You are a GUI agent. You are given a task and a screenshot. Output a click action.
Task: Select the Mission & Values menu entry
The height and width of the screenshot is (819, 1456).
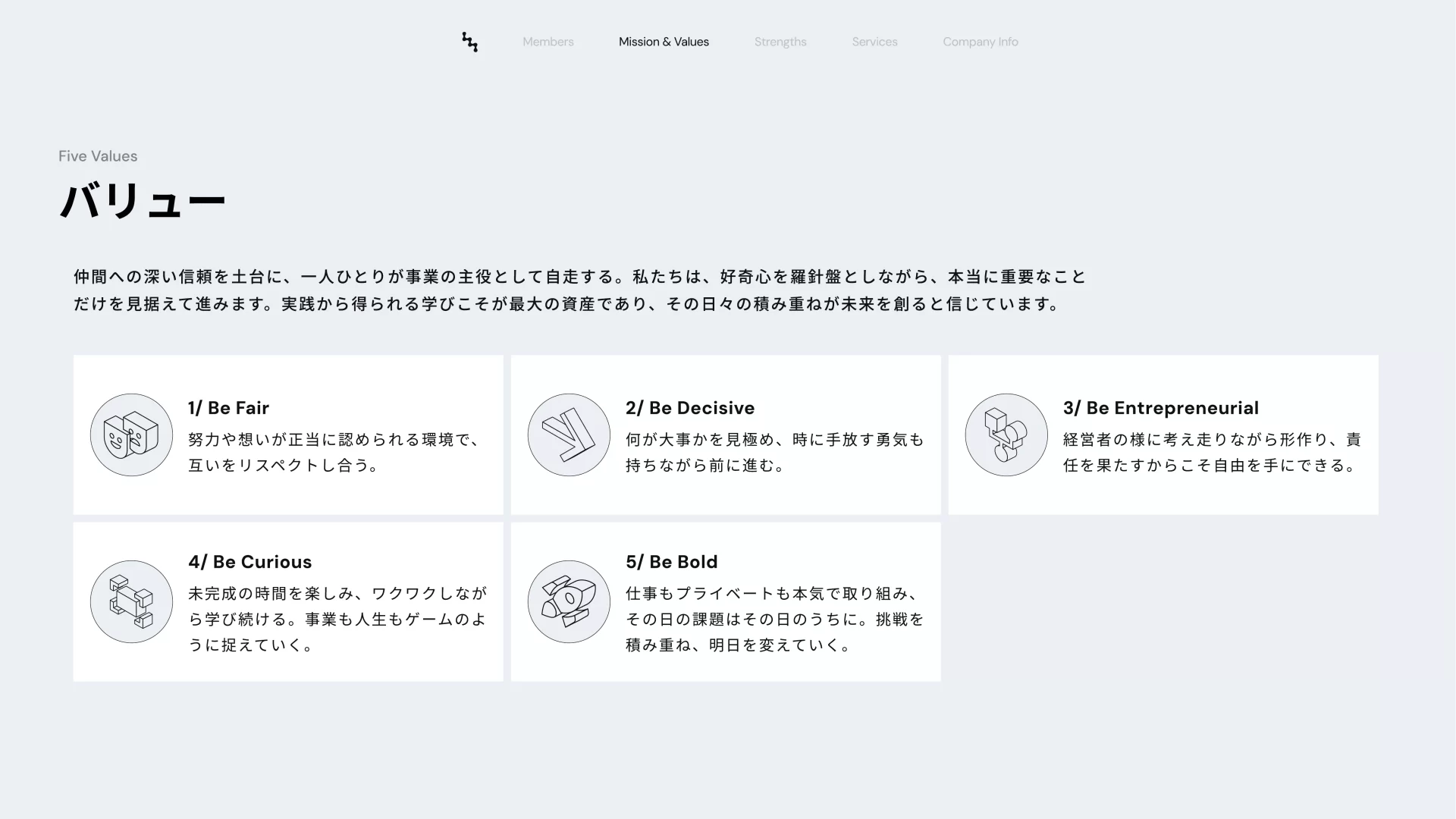coord(664,42)
